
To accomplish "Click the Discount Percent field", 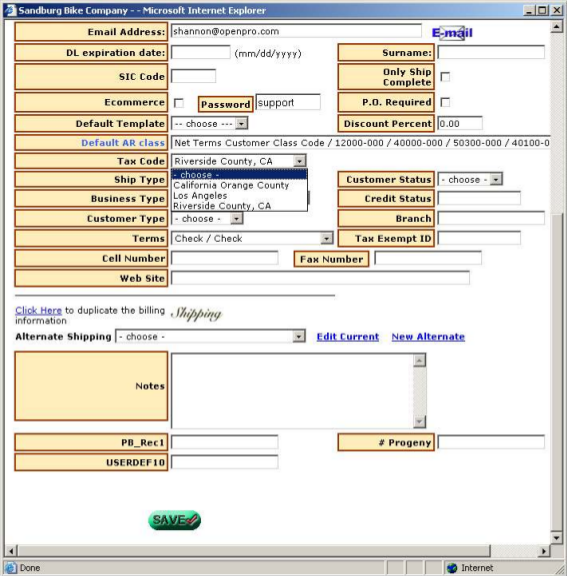I will (x=460, y=123).
